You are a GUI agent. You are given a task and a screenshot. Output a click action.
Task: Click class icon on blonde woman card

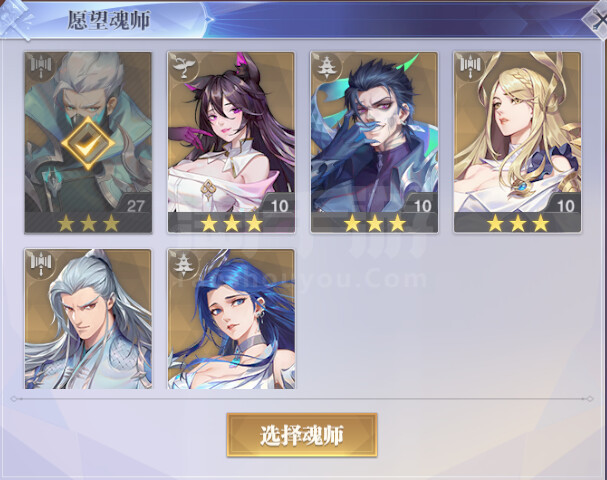pyautogui.click(x=471, y=68)
